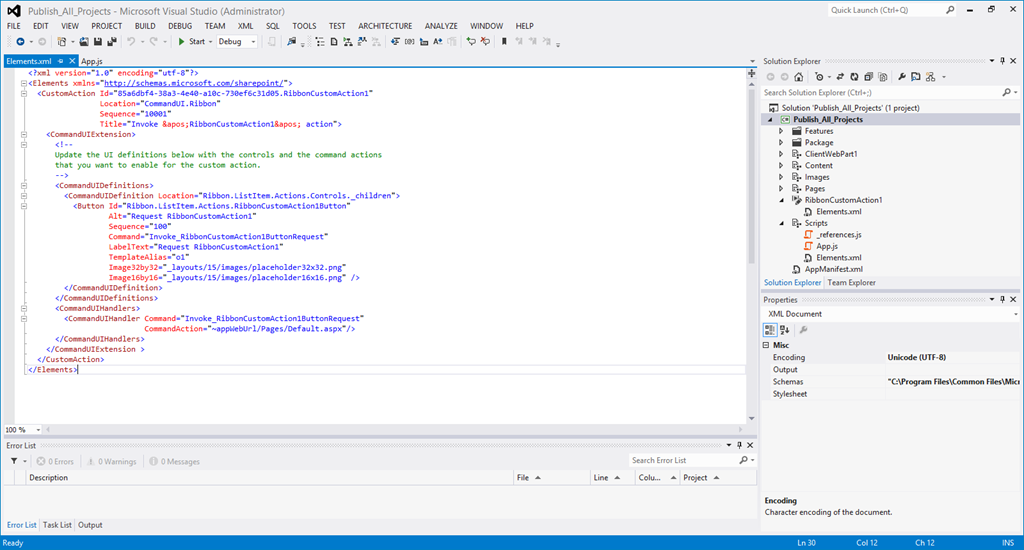
Task: Click the schemas.microsoft.com/sharepoint link
Action: [194, 84]
